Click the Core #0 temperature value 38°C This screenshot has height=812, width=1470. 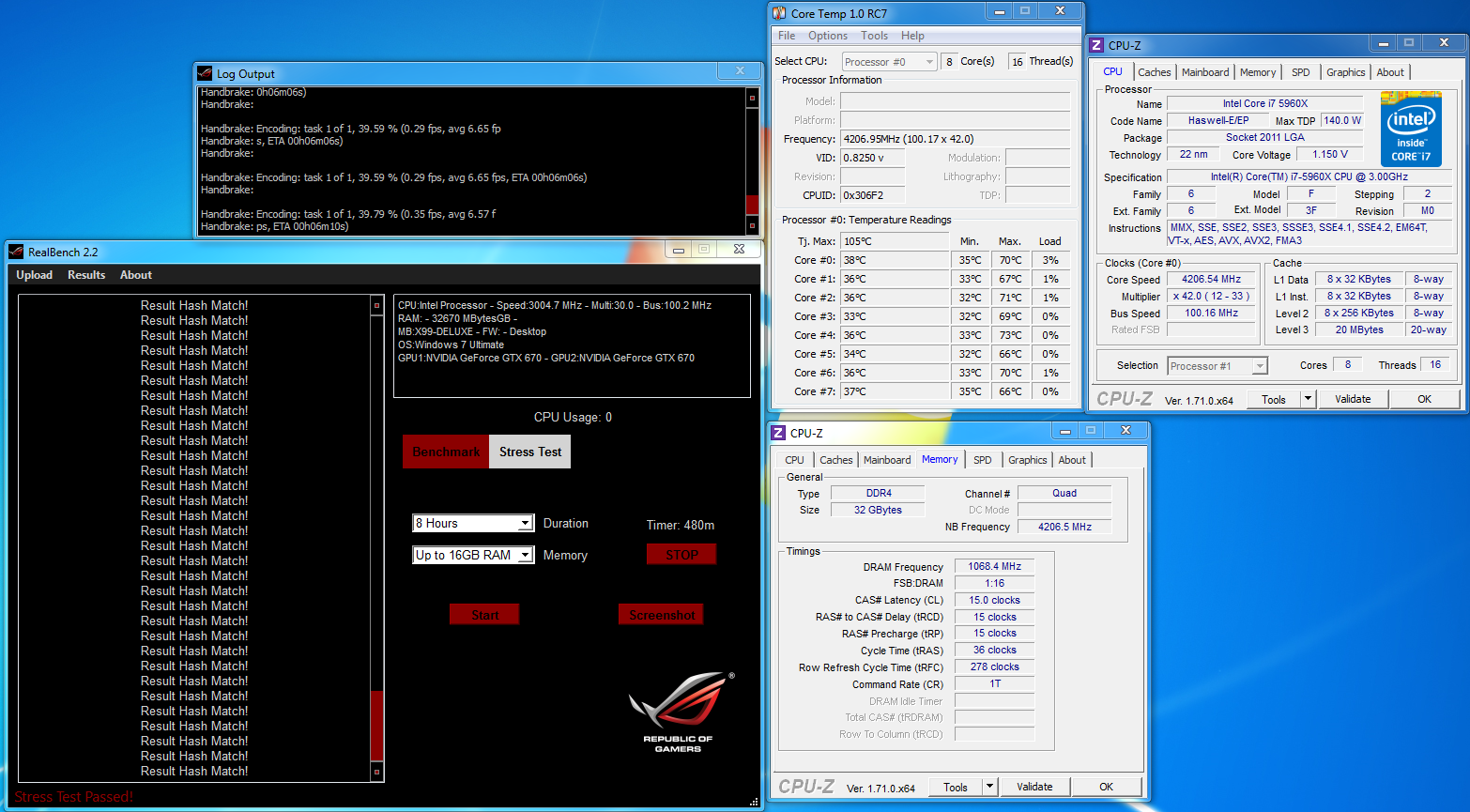pos(895,260)
